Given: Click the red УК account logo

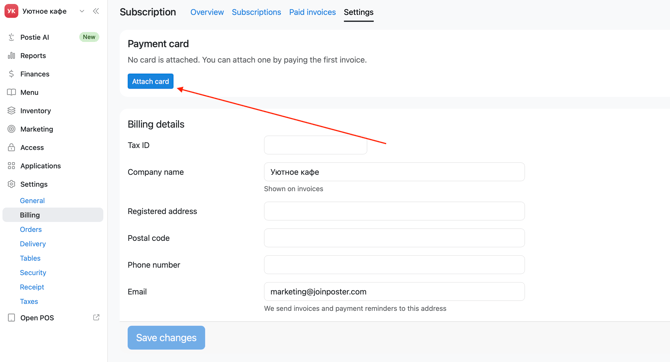Looking at the screenshot, I should click(x=11, y=11).
